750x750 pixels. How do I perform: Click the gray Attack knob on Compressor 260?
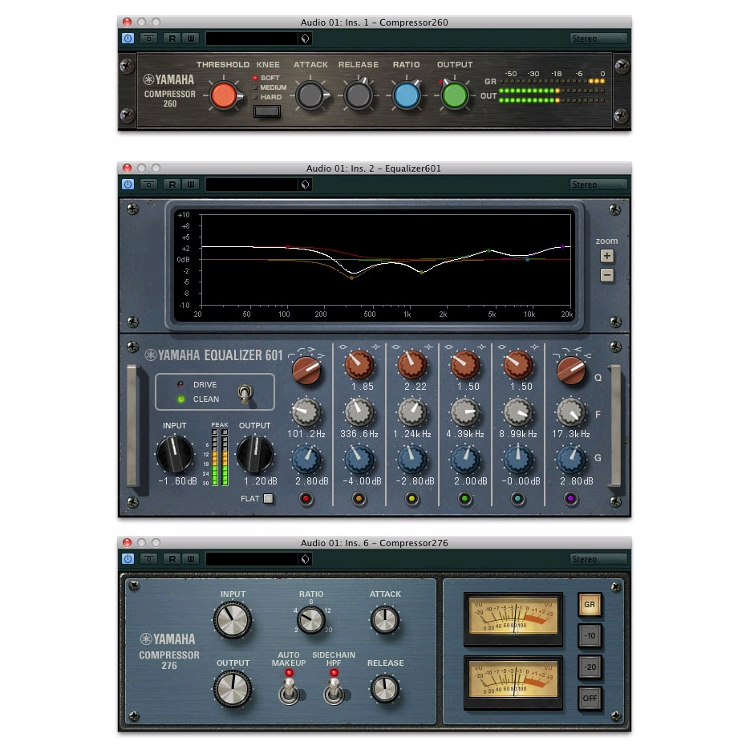[x=310, y=95]
